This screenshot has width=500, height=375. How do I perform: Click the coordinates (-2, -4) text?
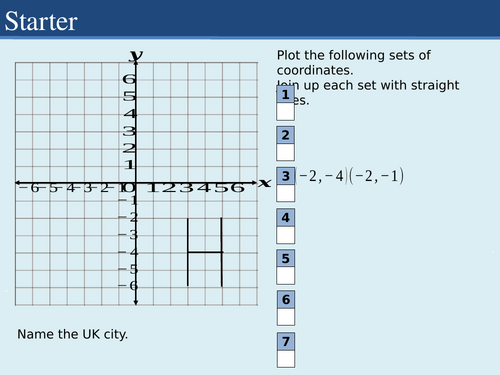point(321,176)
